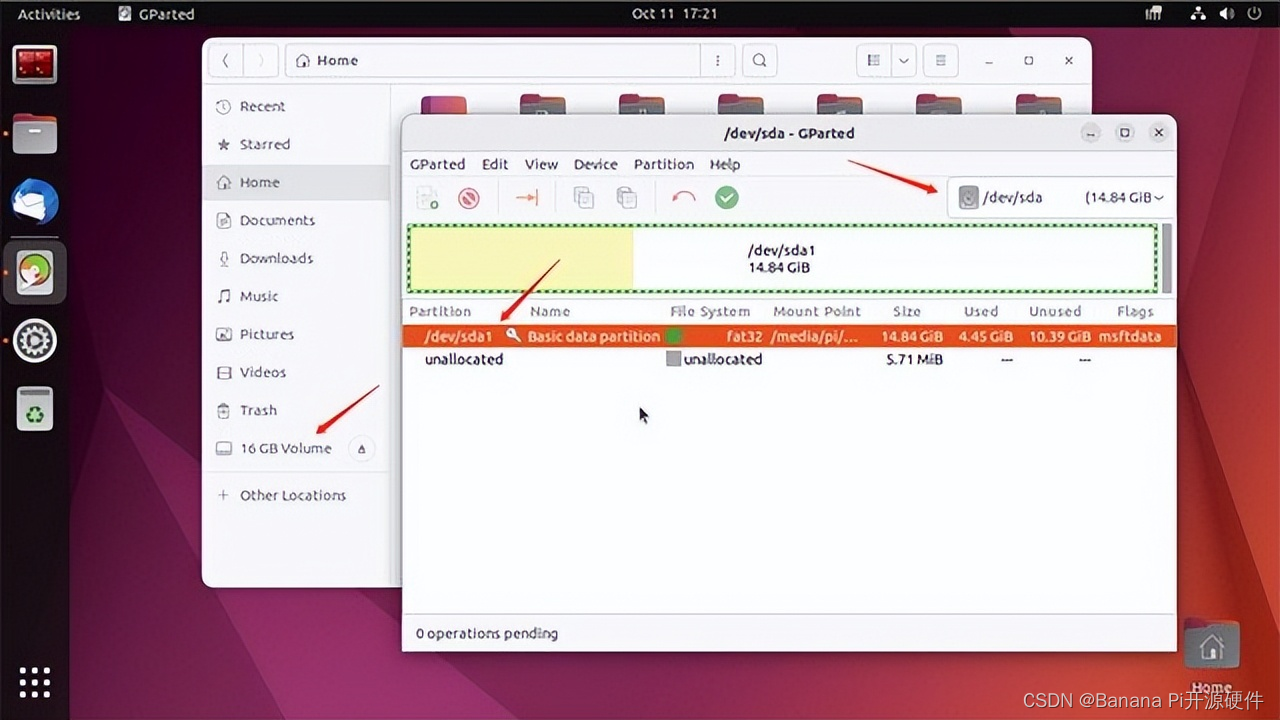Click the File System column header
The height and width of the screenshot is (720, 1280).
(710, 311)
